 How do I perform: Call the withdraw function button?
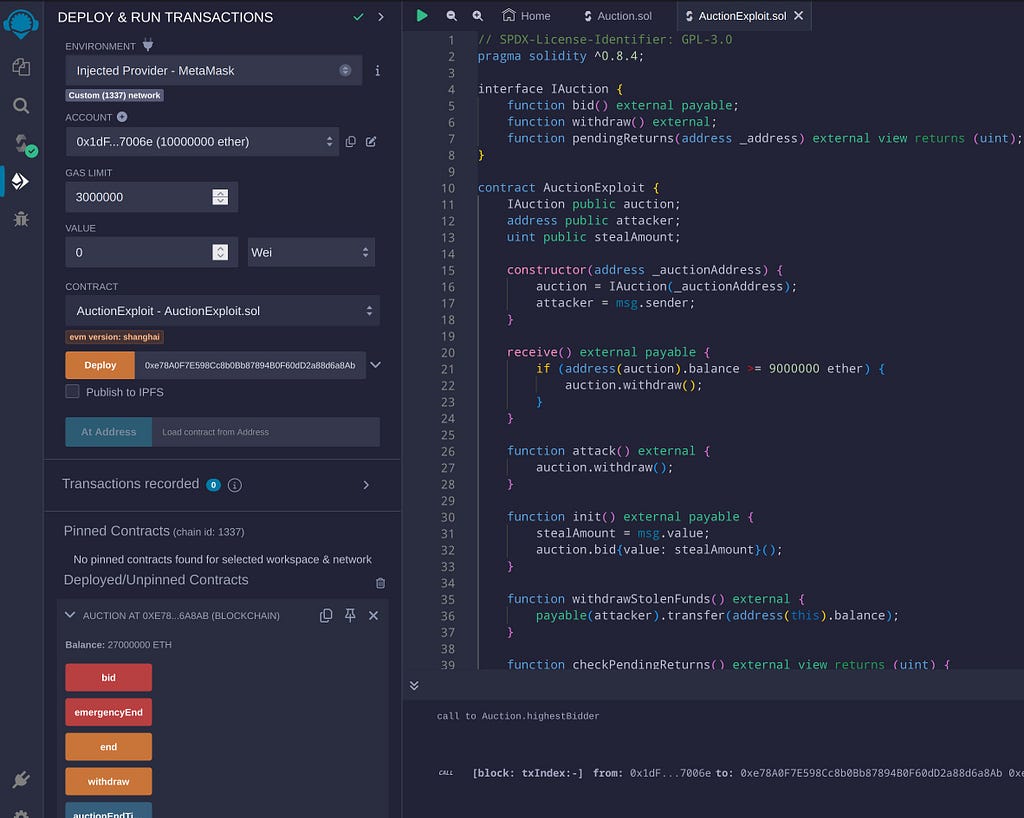point(108,781)
